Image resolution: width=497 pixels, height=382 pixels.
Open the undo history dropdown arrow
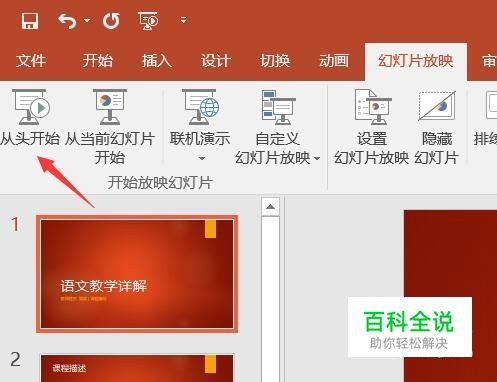(x=87, y=21)
